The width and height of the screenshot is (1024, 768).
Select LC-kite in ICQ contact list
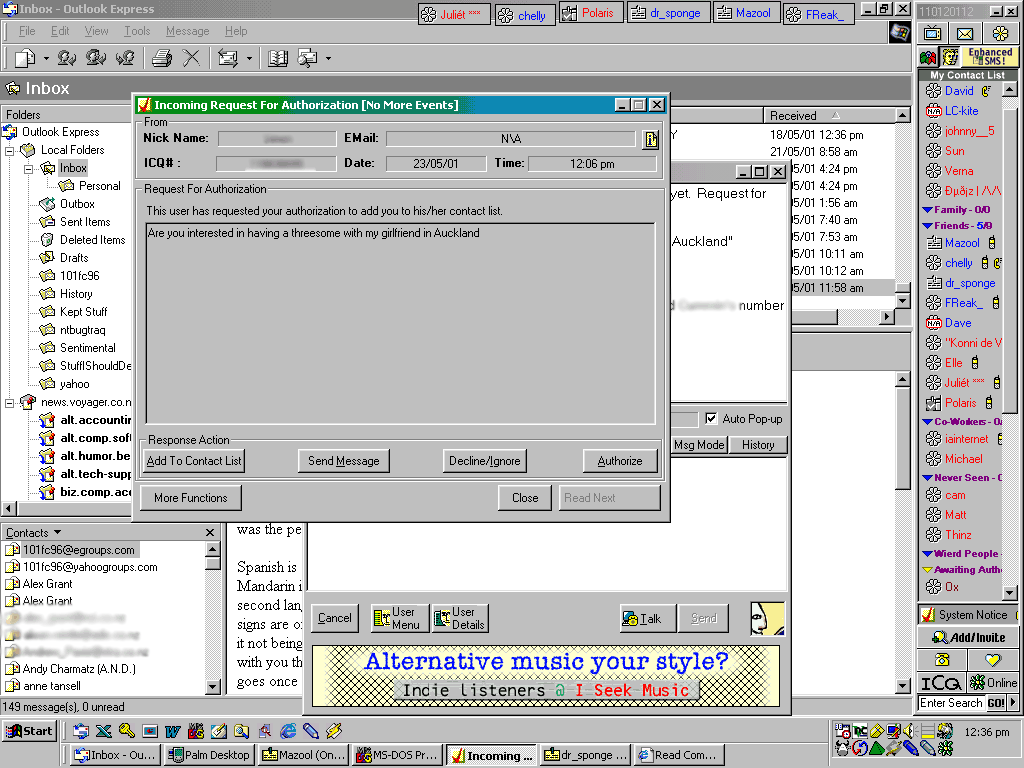(961, 111)
